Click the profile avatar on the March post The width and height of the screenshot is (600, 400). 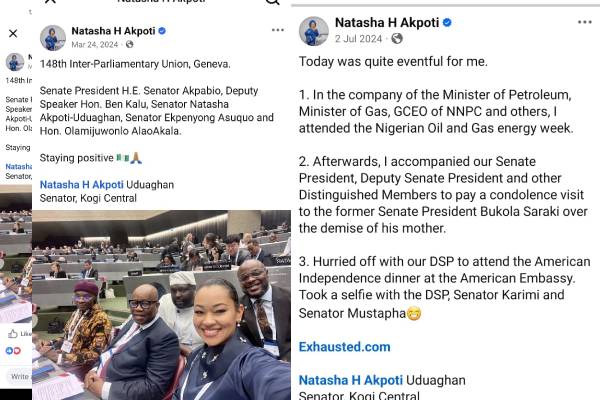coord(52,38)
